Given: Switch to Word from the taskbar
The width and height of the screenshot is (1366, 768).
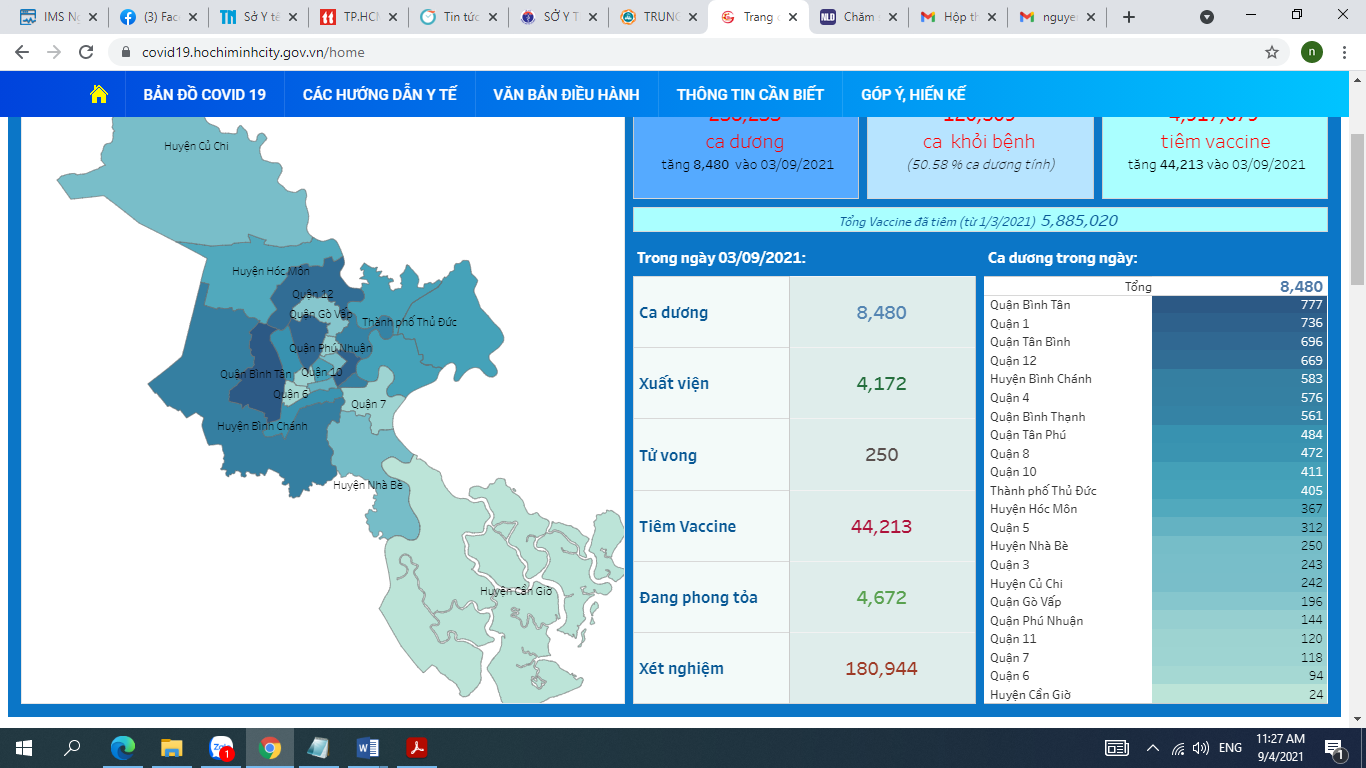Looking at the screenshot, I should pyautogui.click(x=367, y=748).
